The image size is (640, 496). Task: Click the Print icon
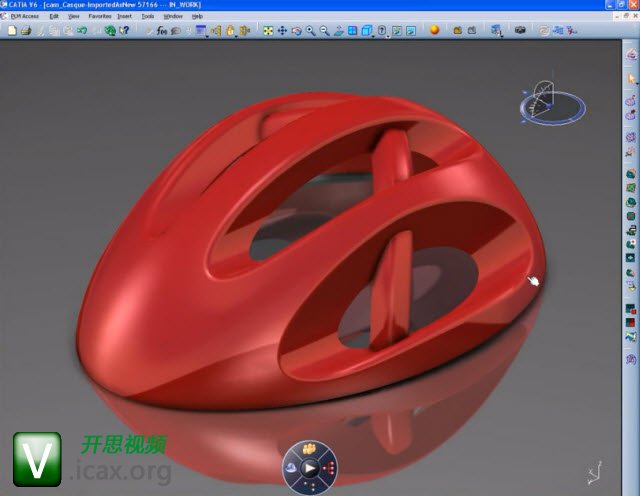26,30
